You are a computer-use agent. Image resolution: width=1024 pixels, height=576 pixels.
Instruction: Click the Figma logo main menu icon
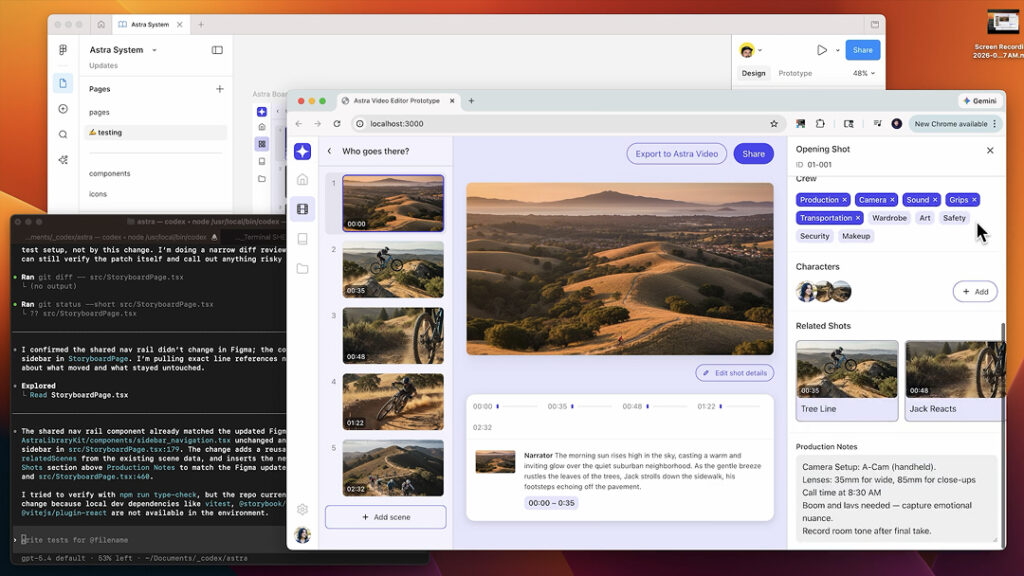point(63,50)
